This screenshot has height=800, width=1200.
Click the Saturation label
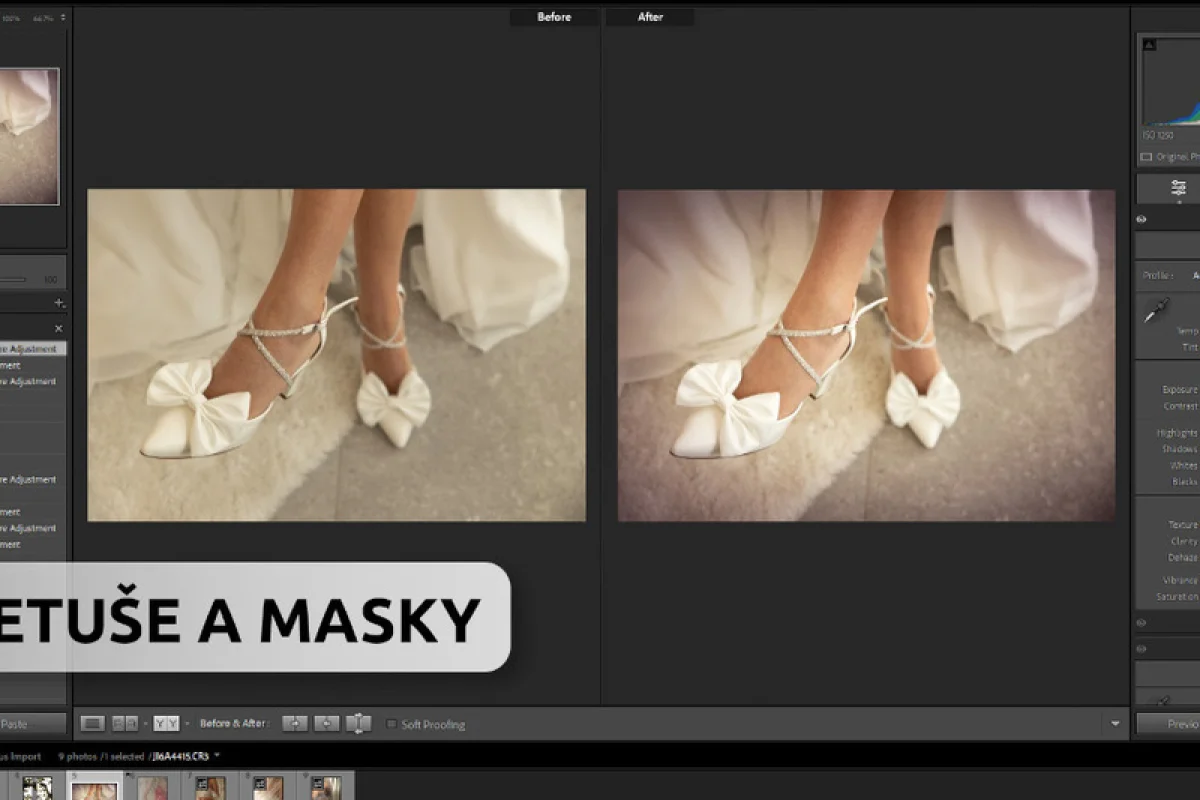[x=1177, y=596]
